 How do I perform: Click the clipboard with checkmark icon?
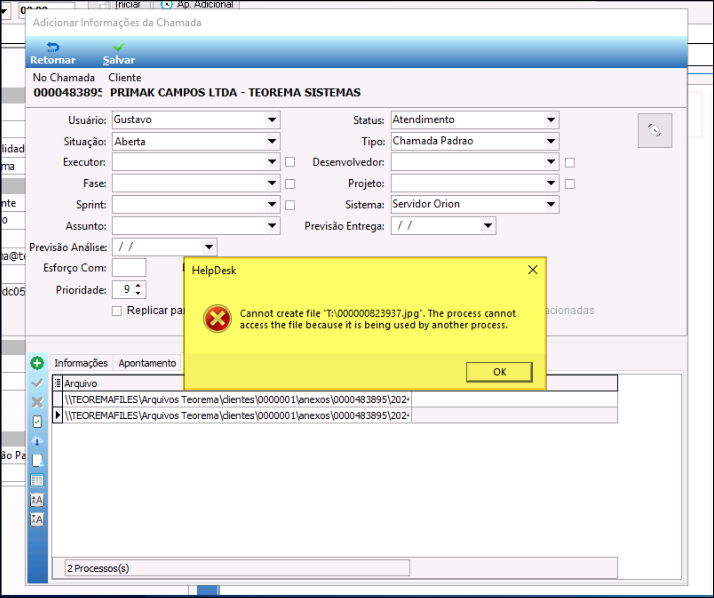[x=37, y=422]
